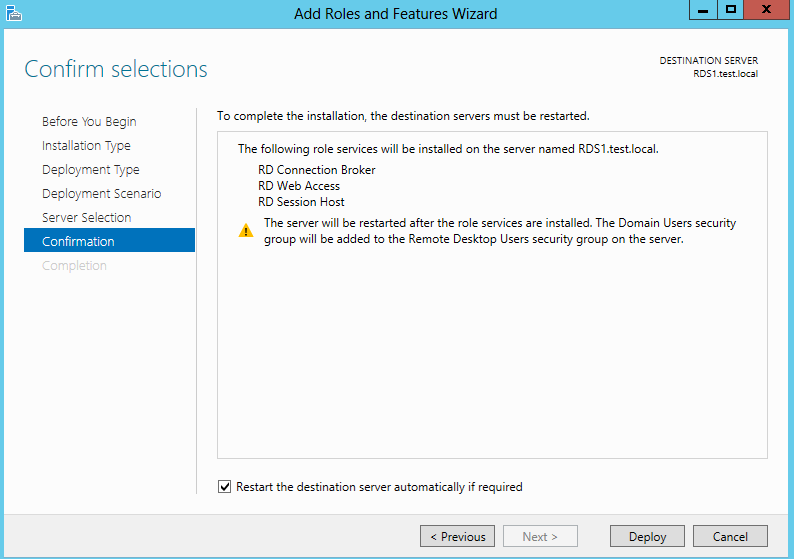
Task: Select the highlighted Confirmation step
Action: point(109,240)
